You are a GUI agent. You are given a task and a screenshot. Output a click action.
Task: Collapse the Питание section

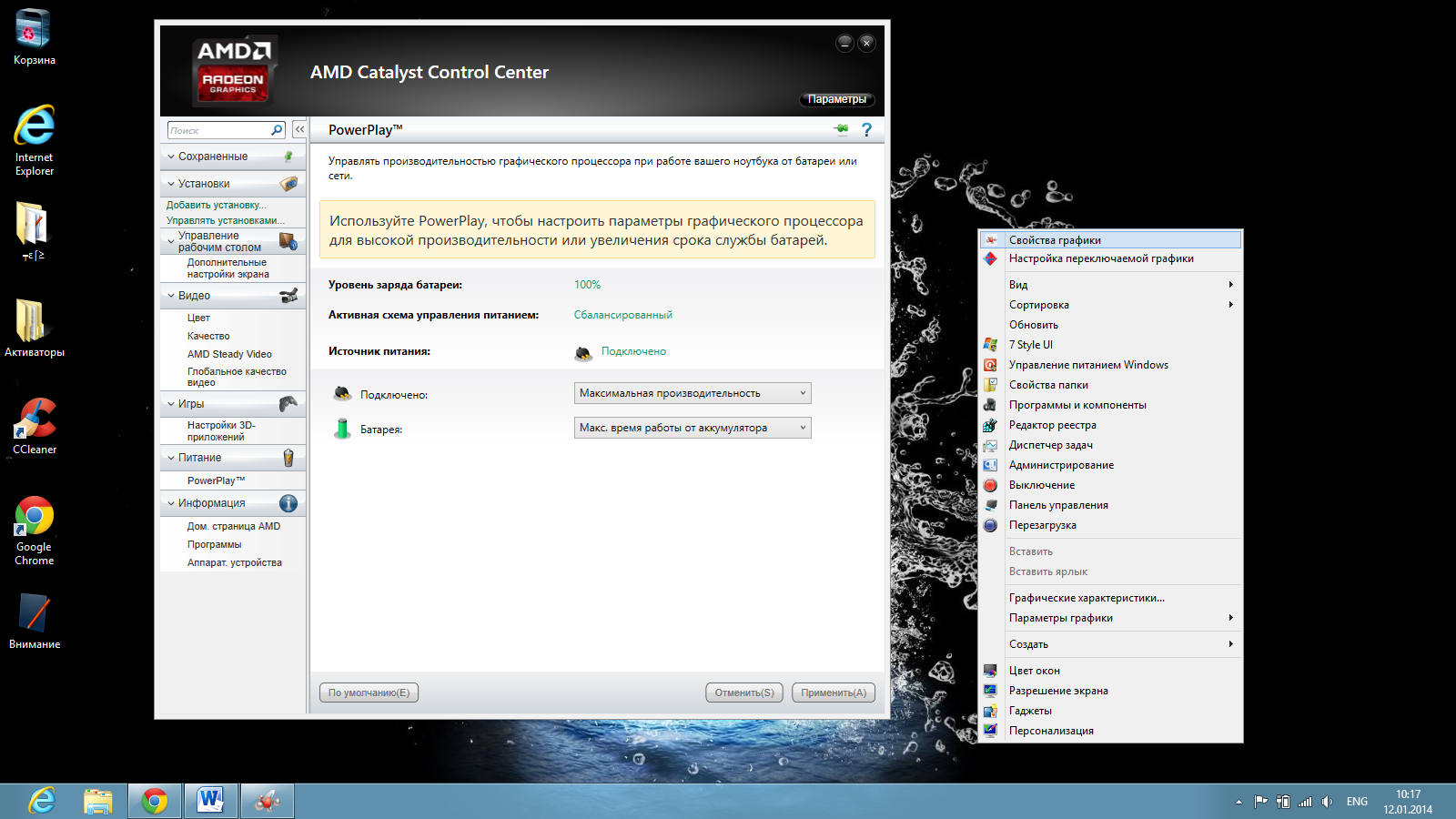coord(170,458)
